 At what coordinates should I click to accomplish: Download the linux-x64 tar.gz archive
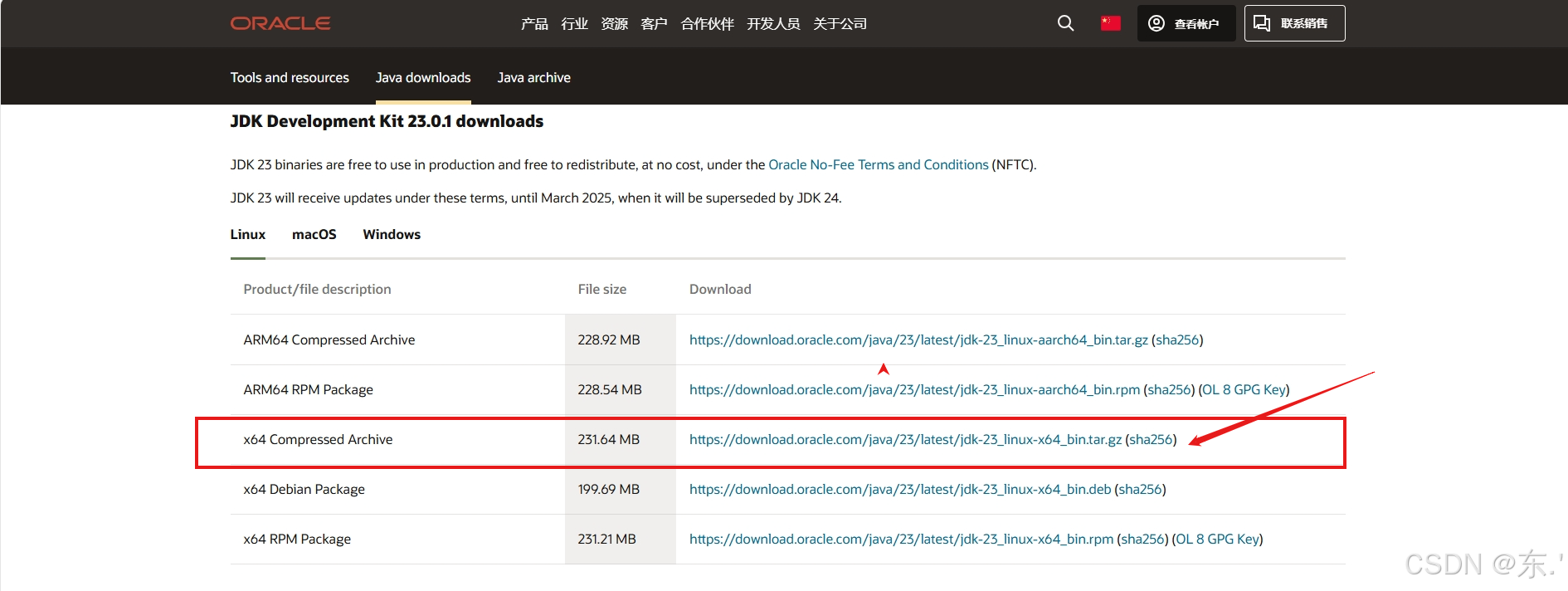[905, 439]
